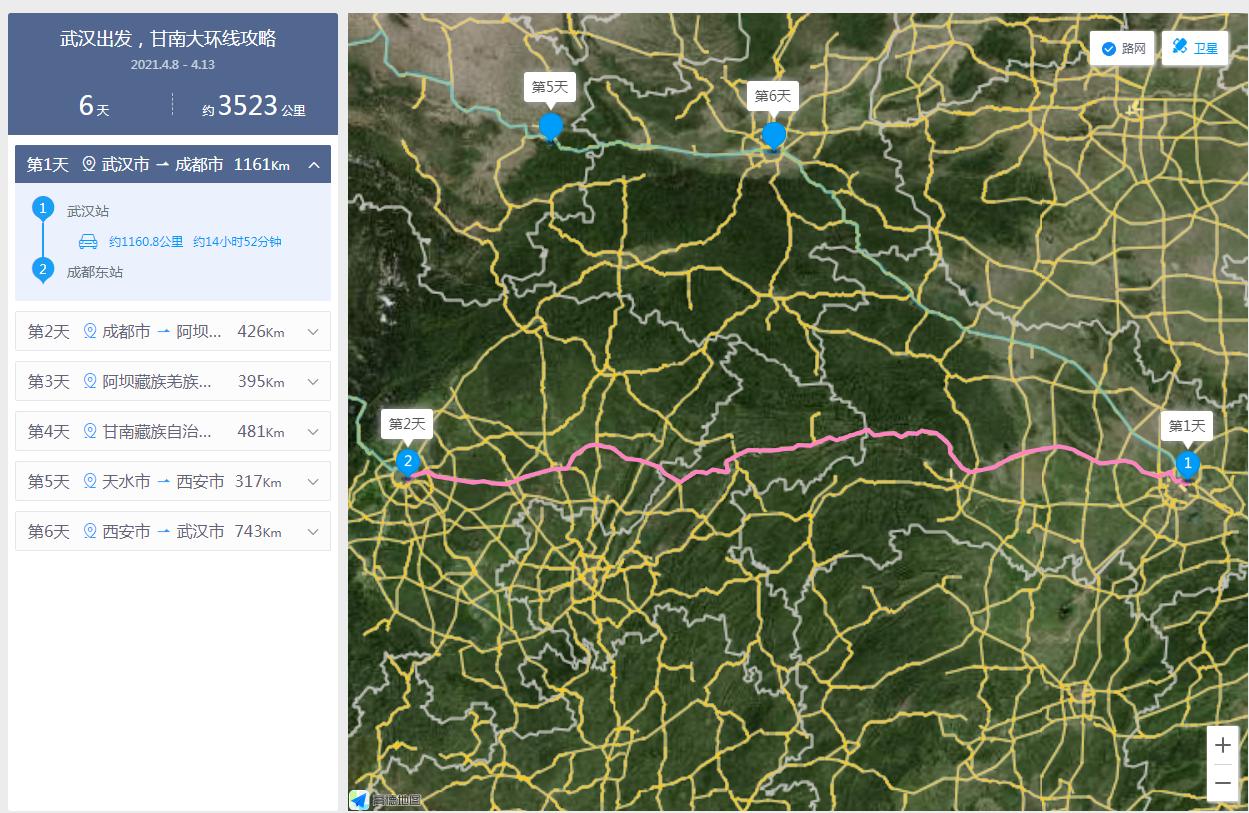The width and height of the screenshot is (1249, 813).
Task: Collapse the 第1天 武汉市 to 成都市 section
Action: pyautogui.click(x=173, y=164)
